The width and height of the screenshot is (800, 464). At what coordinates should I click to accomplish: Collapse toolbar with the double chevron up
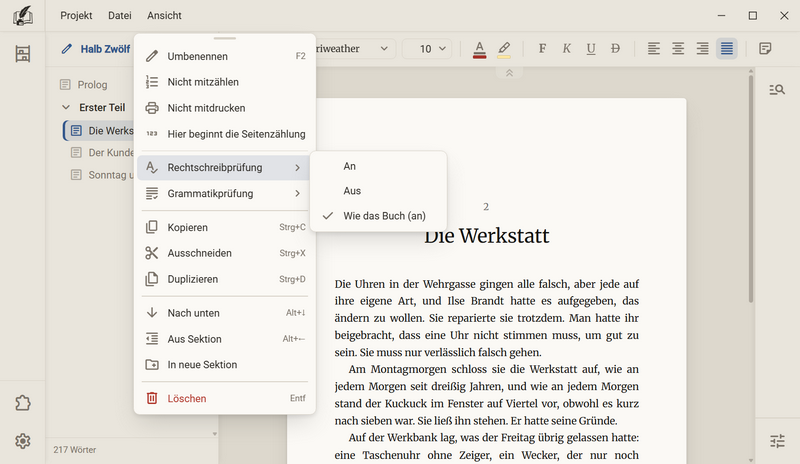(509, 73)
